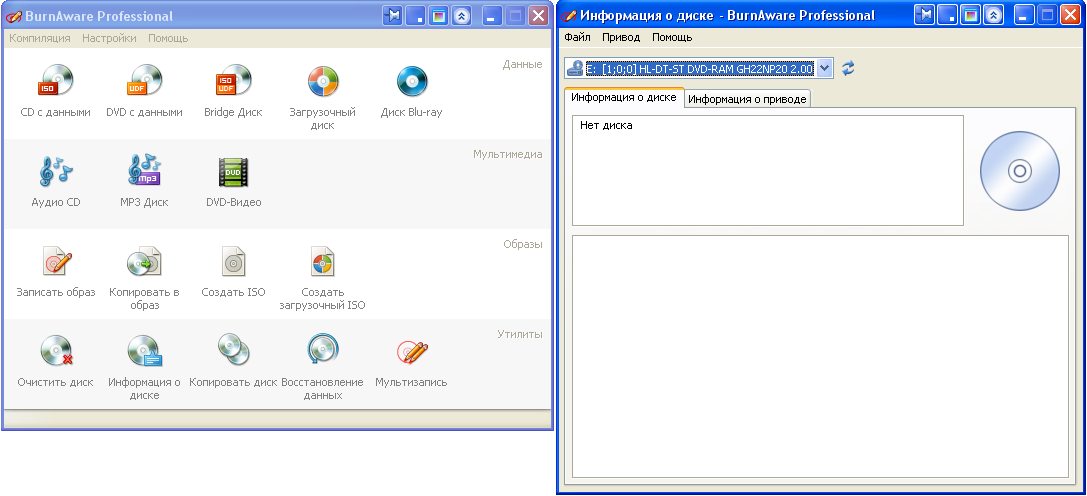1087x496 pixels.
Task: Open Восстановление данных utility
Action: (x=322, y=349)
